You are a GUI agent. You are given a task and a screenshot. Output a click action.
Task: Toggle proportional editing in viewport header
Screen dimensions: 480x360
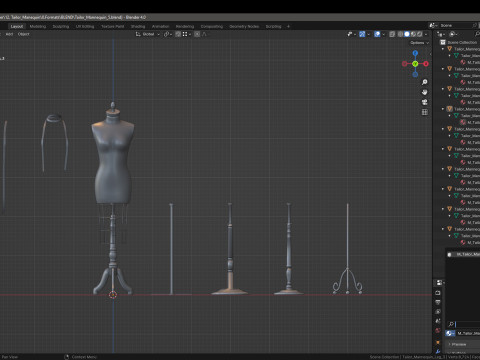pos(197,34)
